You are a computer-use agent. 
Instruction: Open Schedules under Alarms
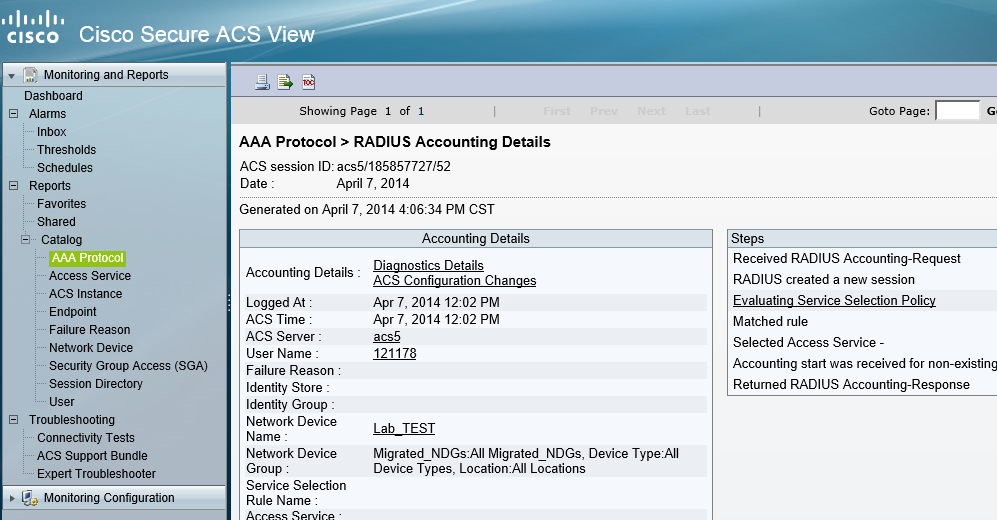click(65, 168)
